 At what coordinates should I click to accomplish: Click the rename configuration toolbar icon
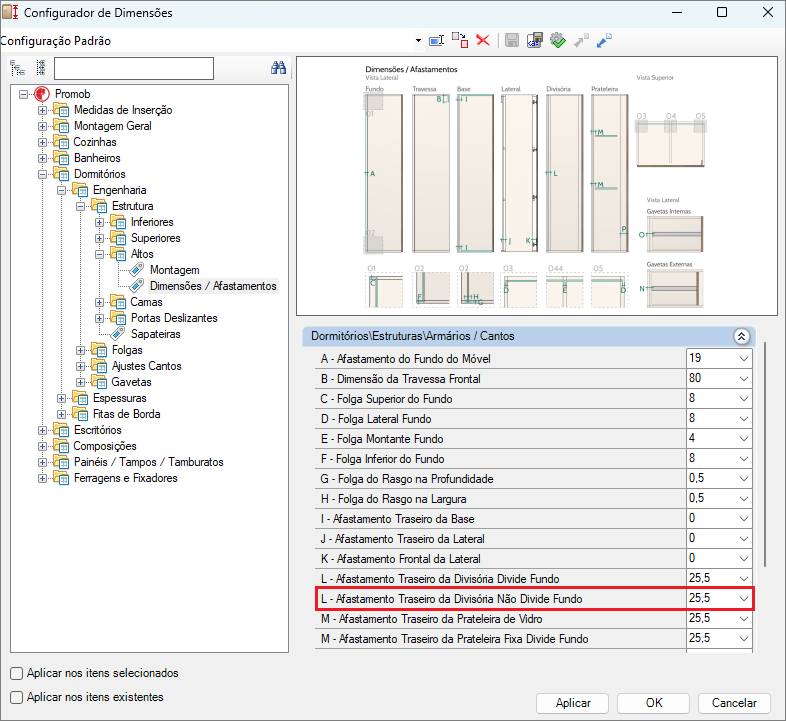click(x=436, y=40)
